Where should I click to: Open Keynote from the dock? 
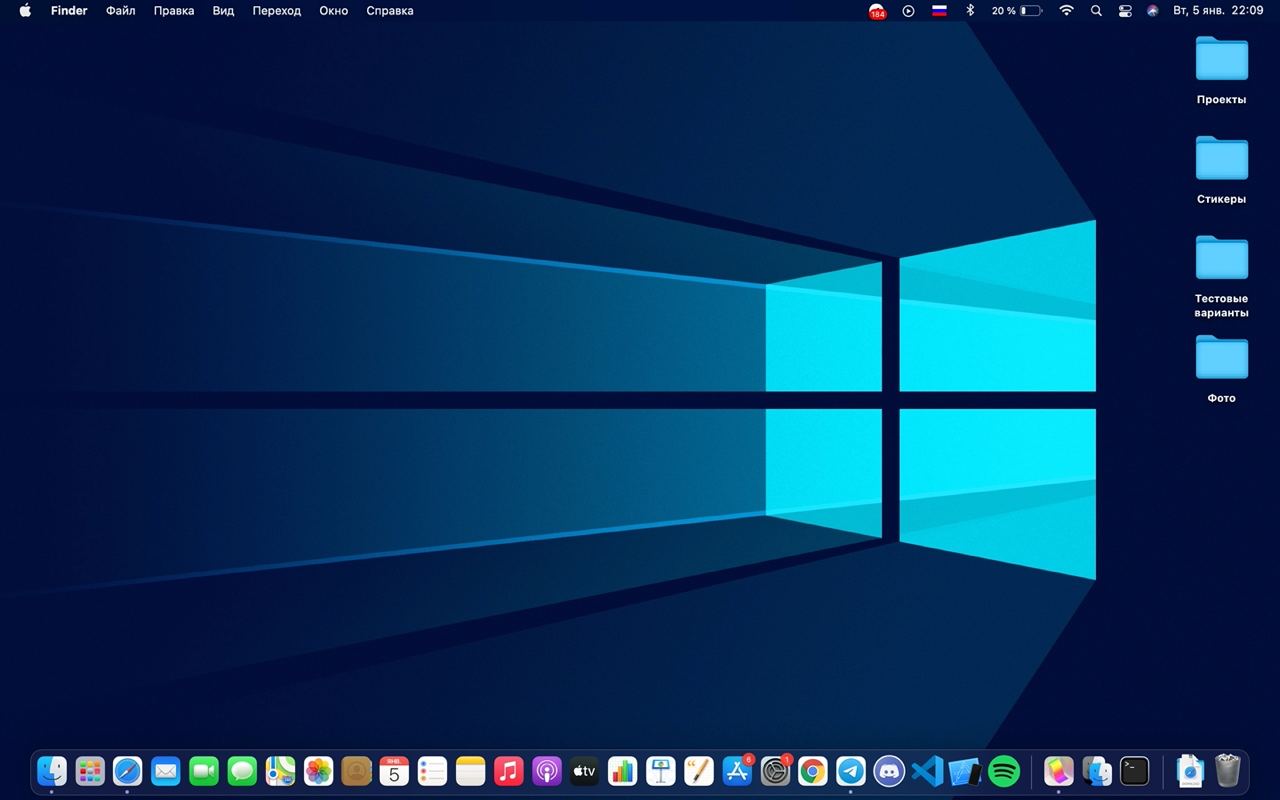coord(660,771)
